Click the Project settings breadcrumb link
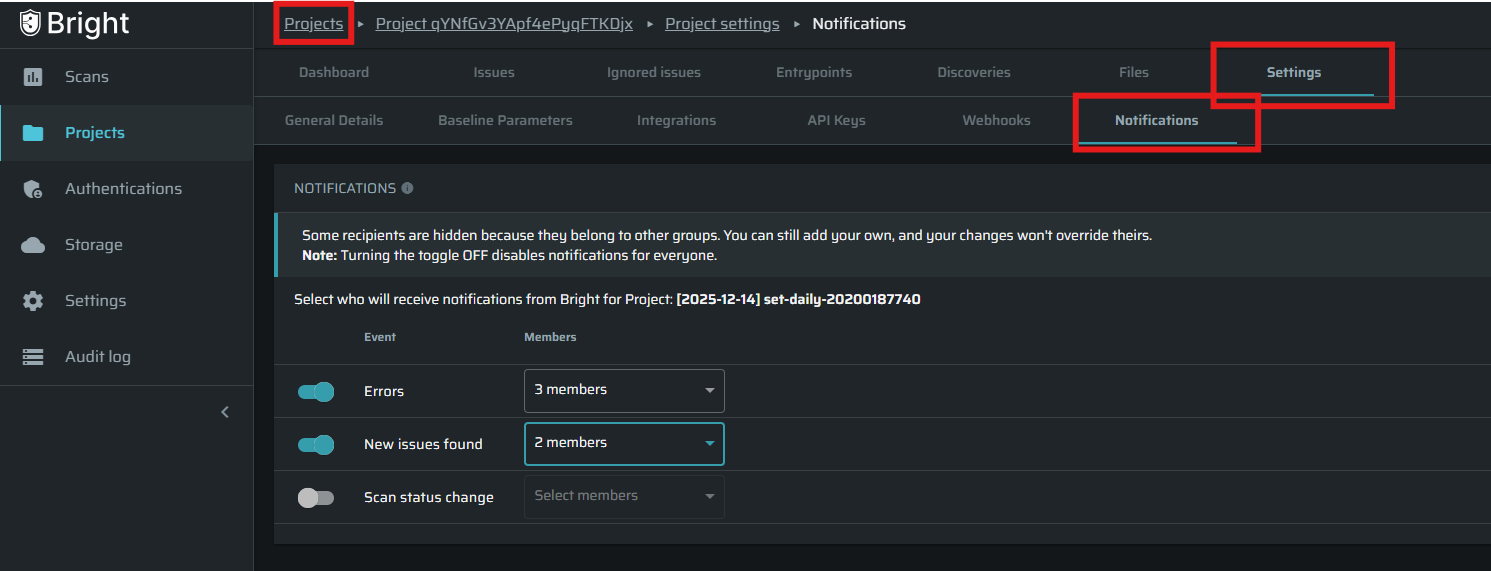 (x=722, y=23)
